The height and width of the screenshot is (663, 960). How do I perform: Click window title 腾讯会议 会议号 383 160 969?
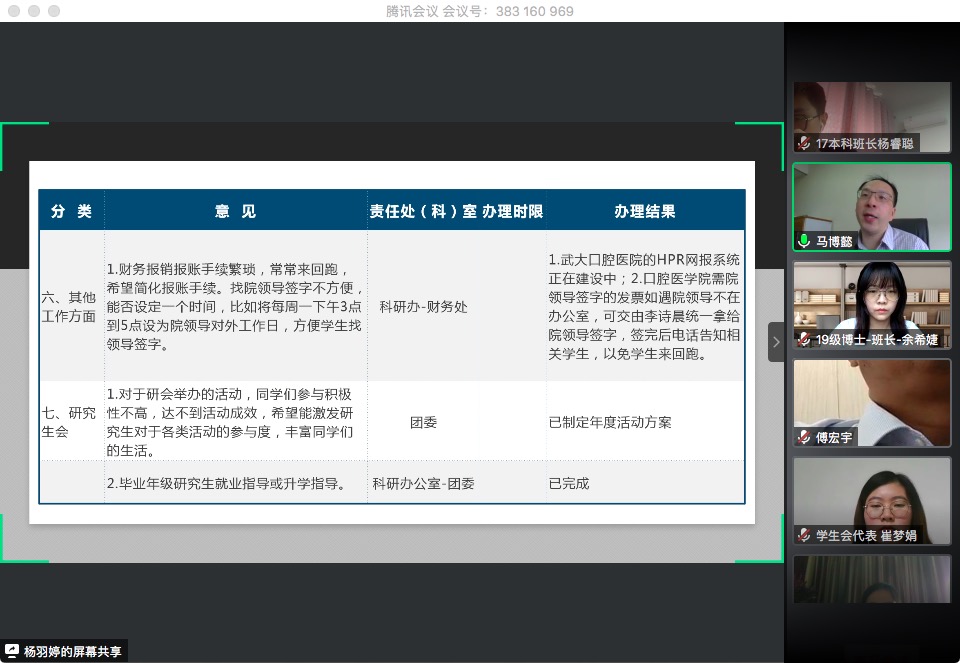click(479, 11)
